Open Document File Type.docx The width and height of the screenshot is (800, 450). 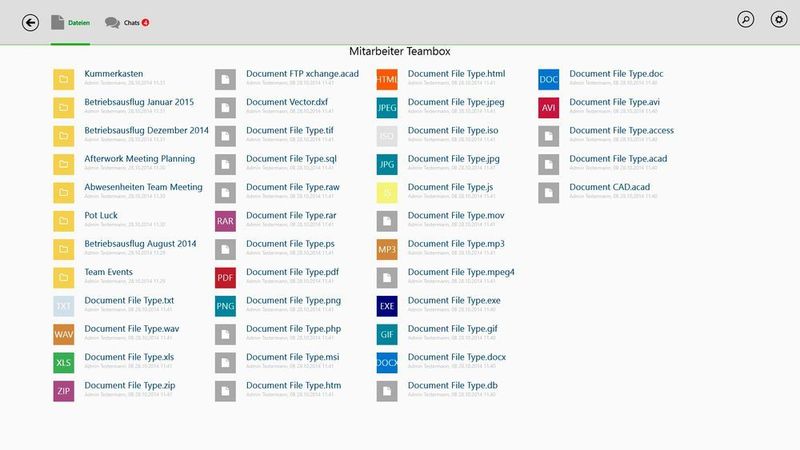(x=457, y=357)
